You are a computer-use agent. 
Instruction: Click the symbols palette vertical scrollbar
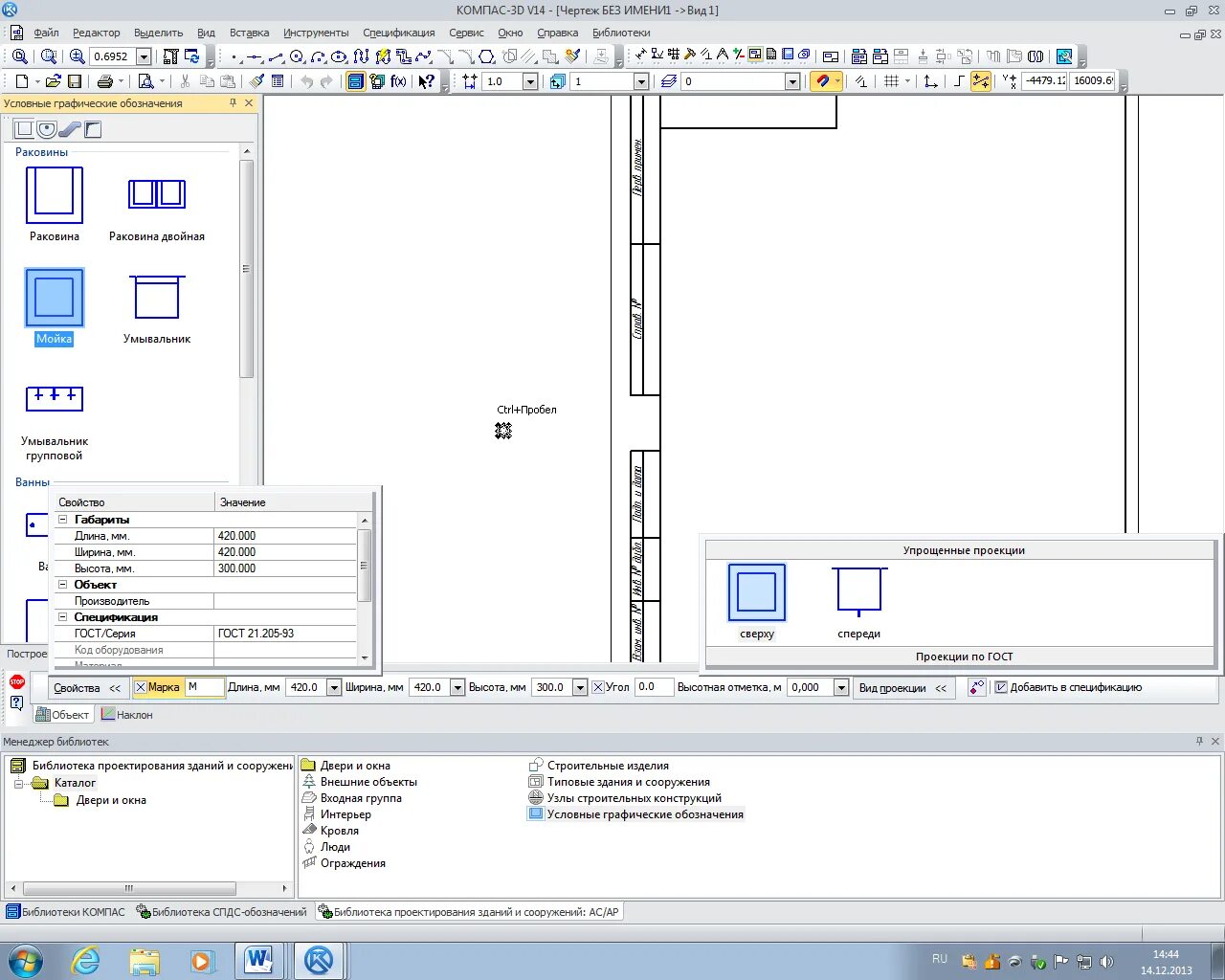[246, 268]
